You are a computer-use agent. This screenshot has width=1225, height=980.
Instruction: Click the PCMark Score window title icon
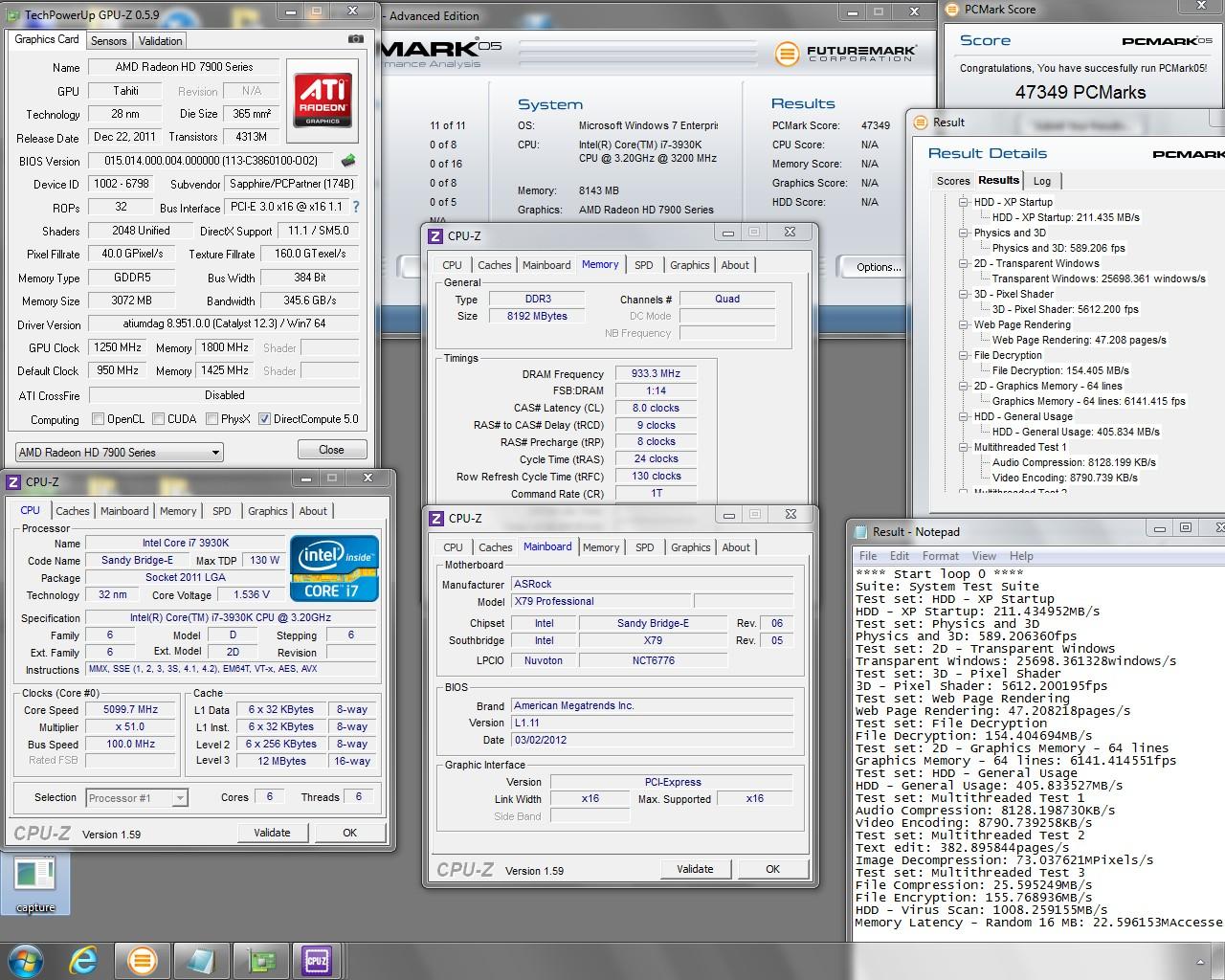(x=953, y=10)
